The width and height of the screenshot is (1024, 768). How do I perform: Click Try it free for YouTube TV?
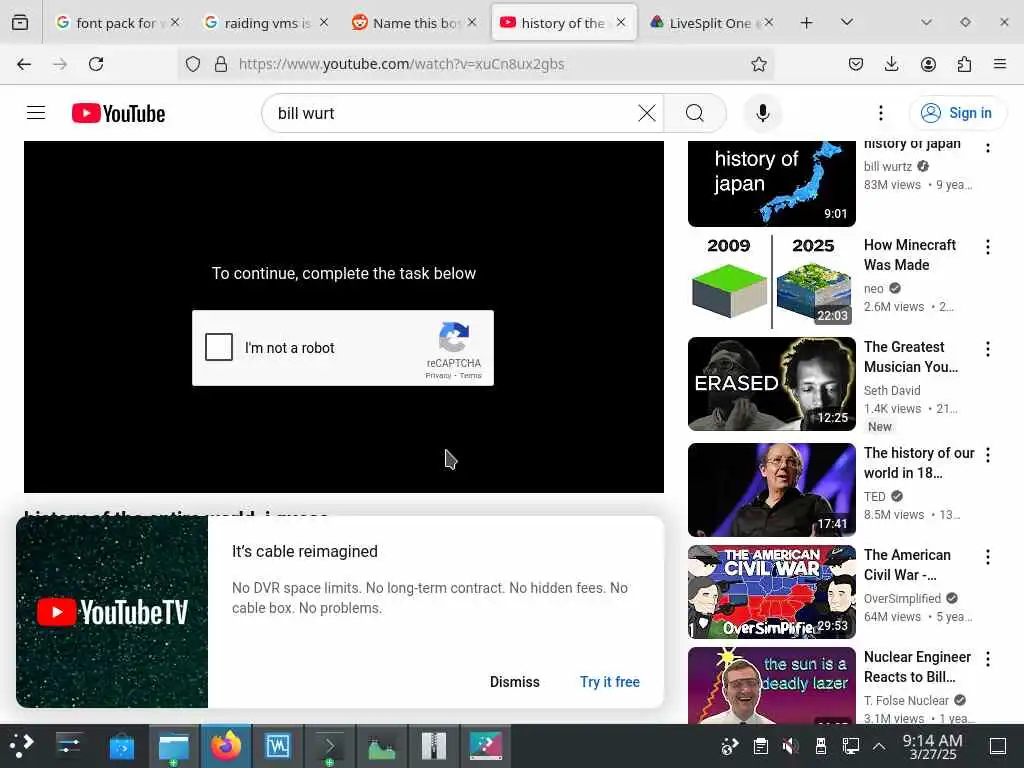pyautogui.click(x=610, y=682)
